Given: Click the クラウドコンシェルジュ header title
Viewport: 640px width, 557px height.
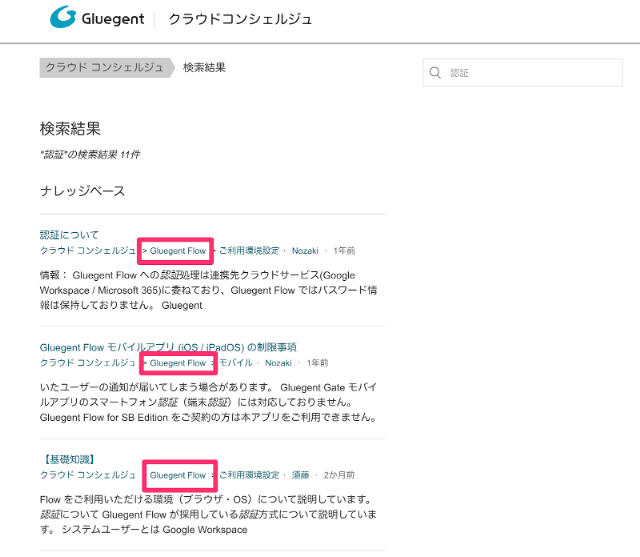Looking at the screenshot, I should click(240, 19).
